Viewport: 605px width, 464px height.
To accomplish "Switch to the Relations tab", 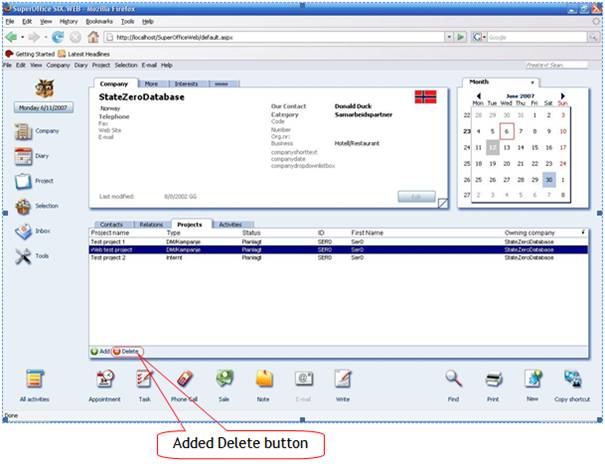I will (151, 224).
